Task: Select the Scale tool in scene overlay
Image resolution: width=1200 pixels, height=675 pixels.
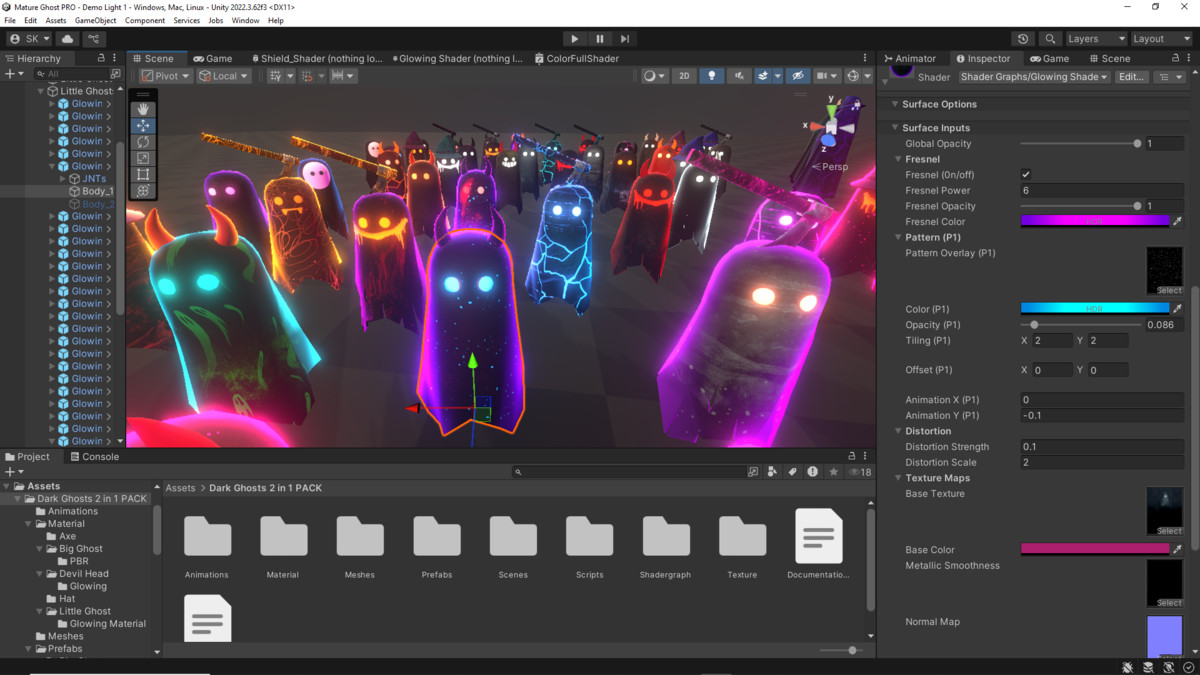Action: coord(143,158)
